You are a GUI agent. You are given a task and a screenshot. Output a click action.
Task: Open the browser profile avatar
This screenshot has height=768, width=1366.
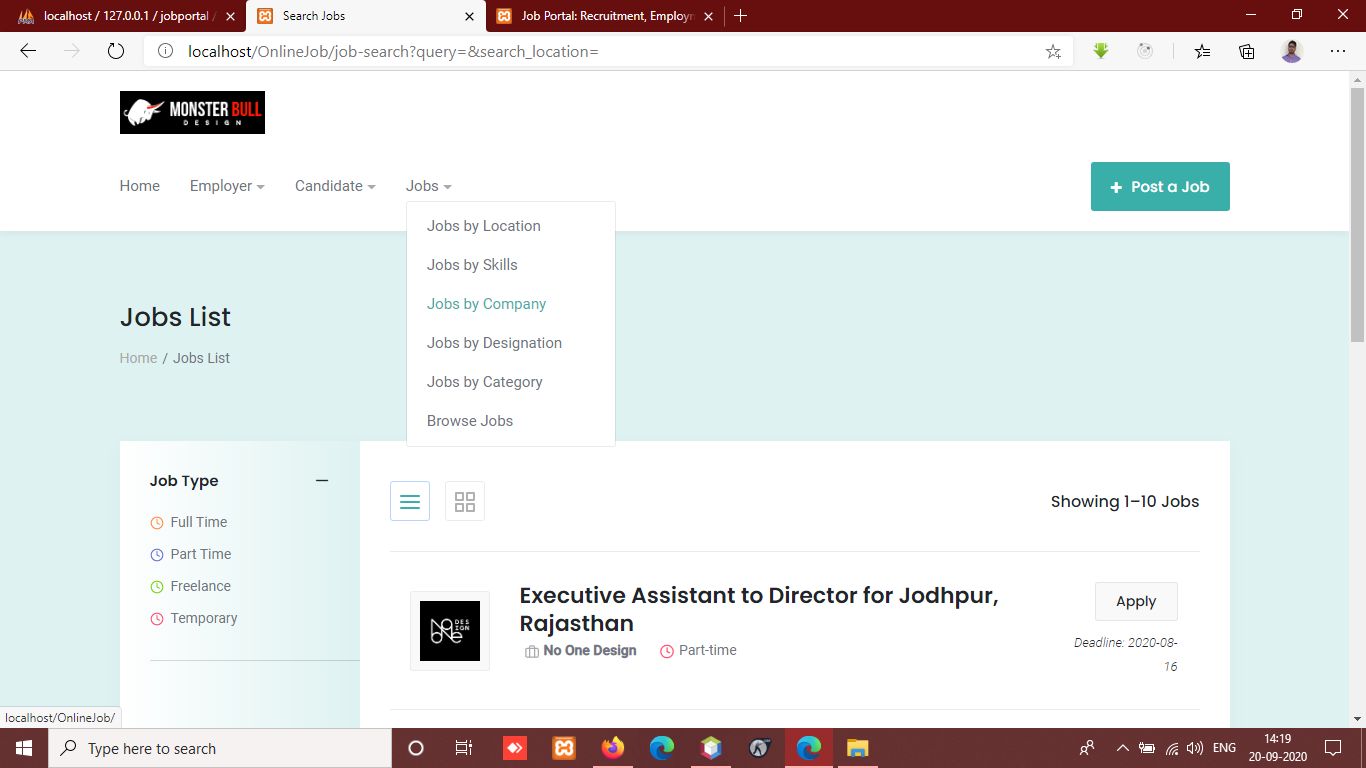[1292, 51]
